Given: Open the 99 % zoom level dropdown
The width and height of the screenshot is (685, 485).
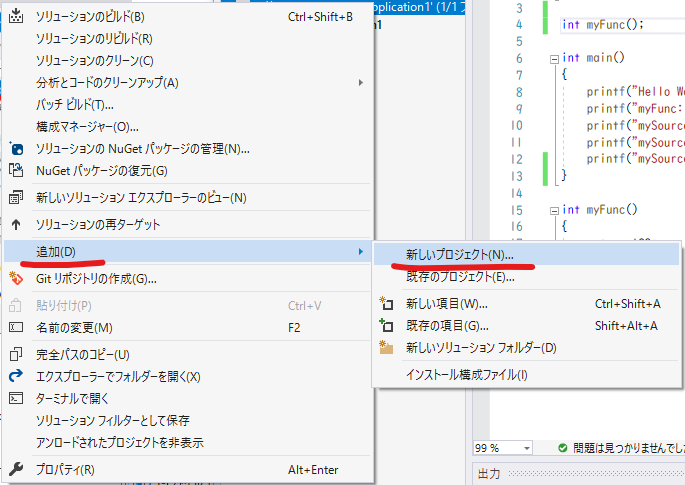Looking at the screenshot, I should pos(525,447).
